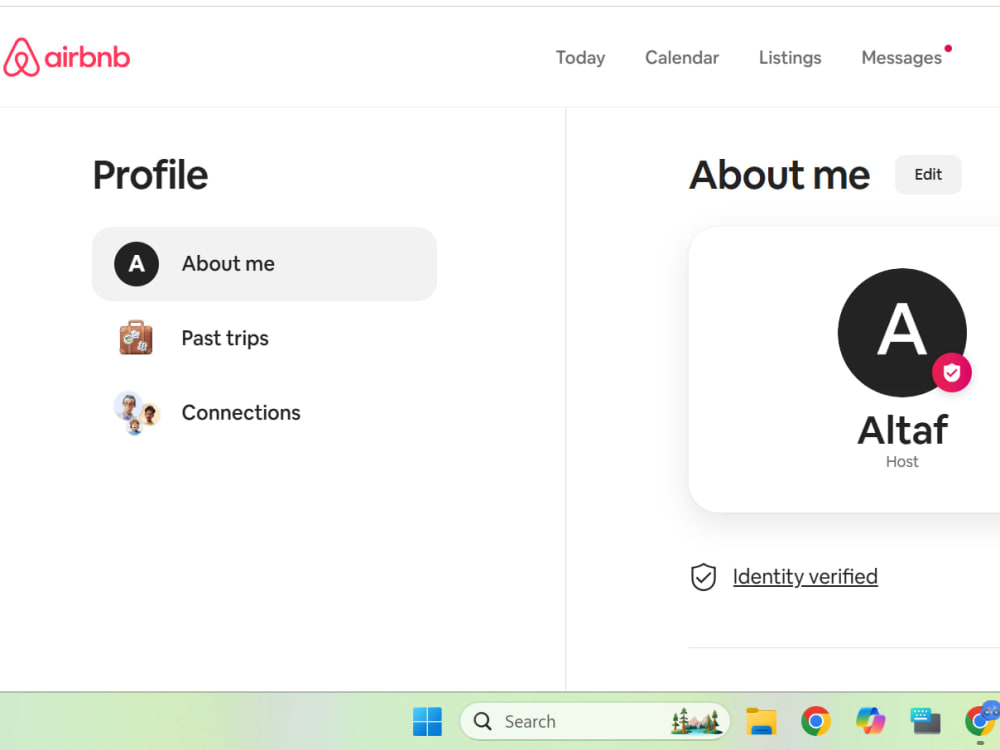1000x750 pixels.
Task: Open Connections section
Action: (x=264, y=413)
